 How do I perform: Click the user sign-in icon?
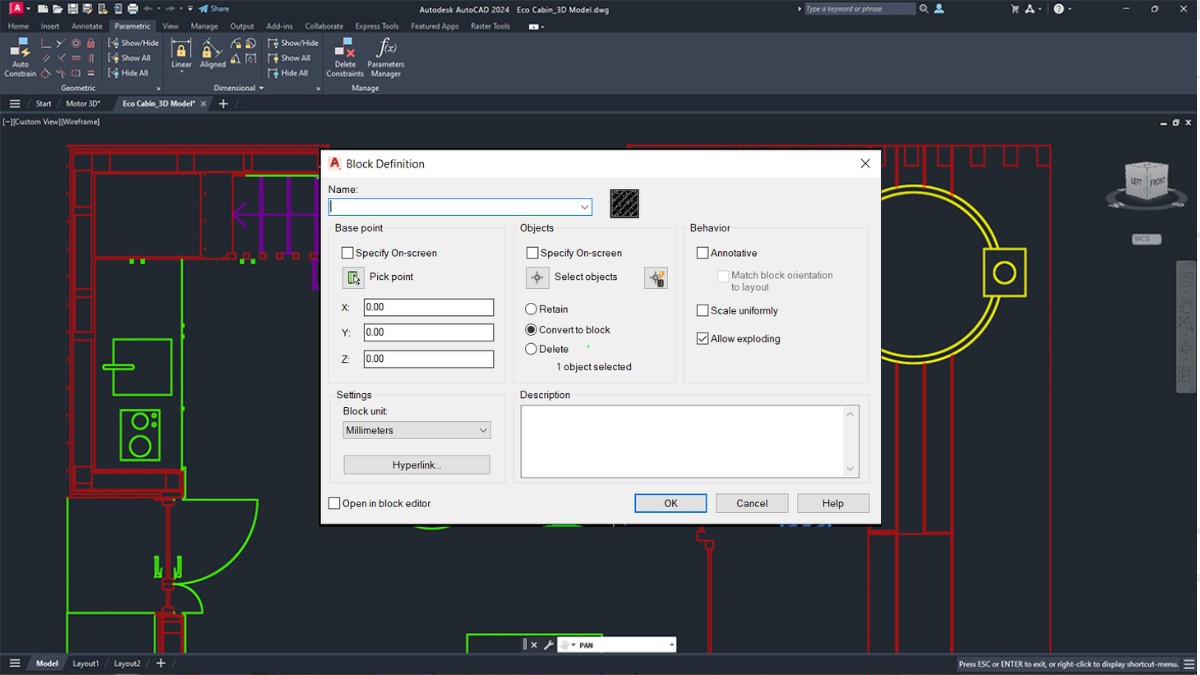(939, 9)
